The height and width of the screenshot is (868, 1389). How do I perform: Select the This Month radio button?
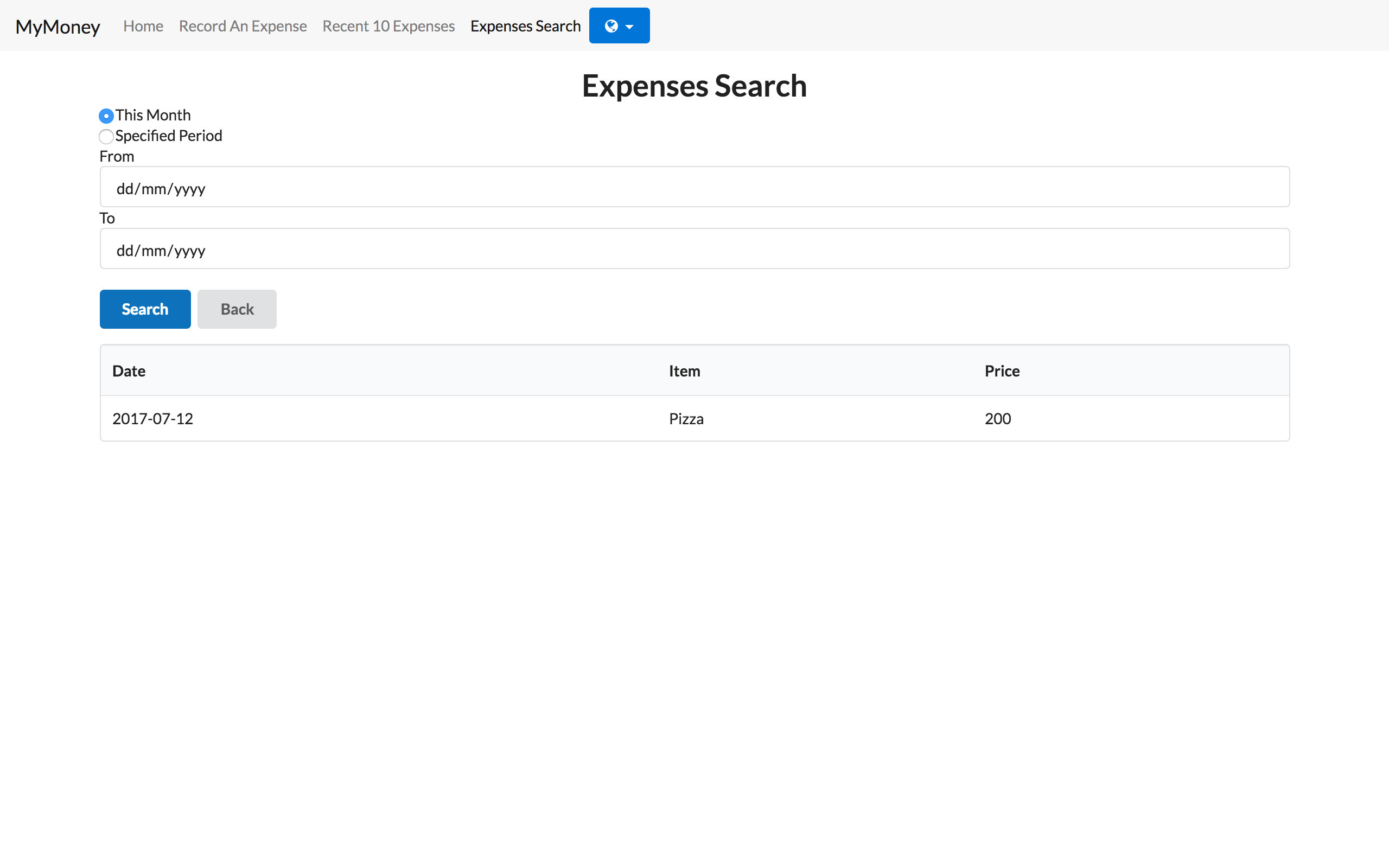point(106,116)
